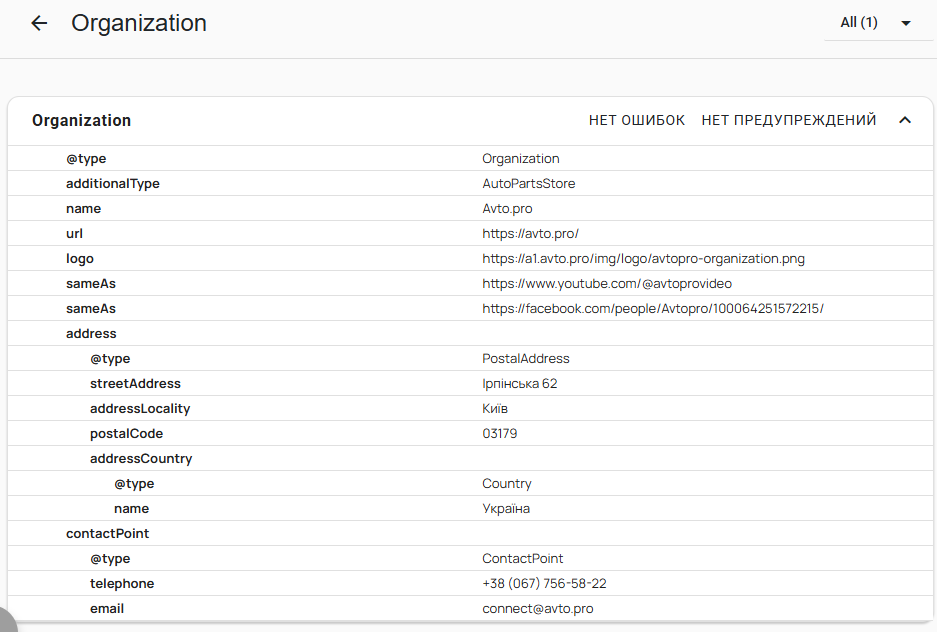Click the addressCountry property row

tap(470, 459)
